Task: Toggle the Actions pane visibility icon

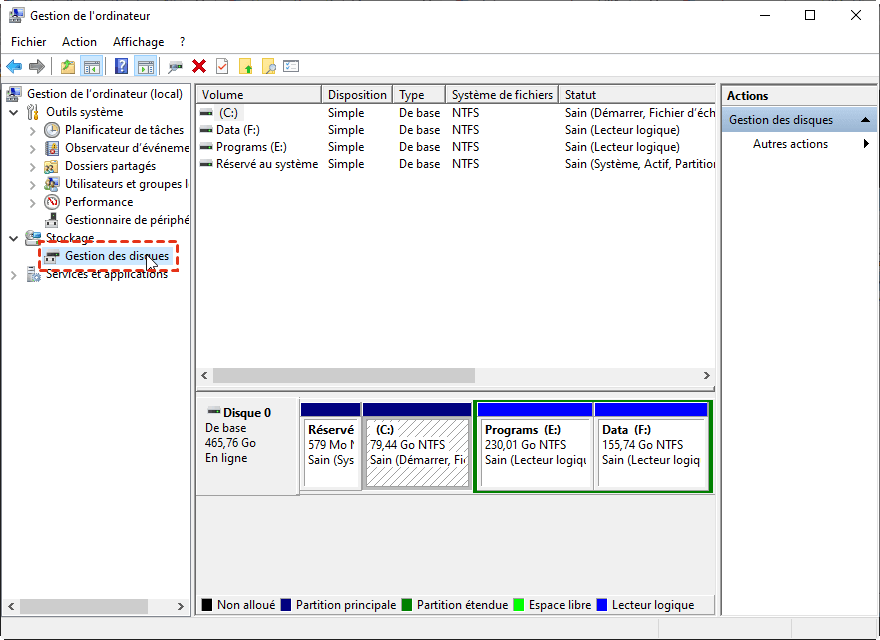Action: tap(146, 66)
